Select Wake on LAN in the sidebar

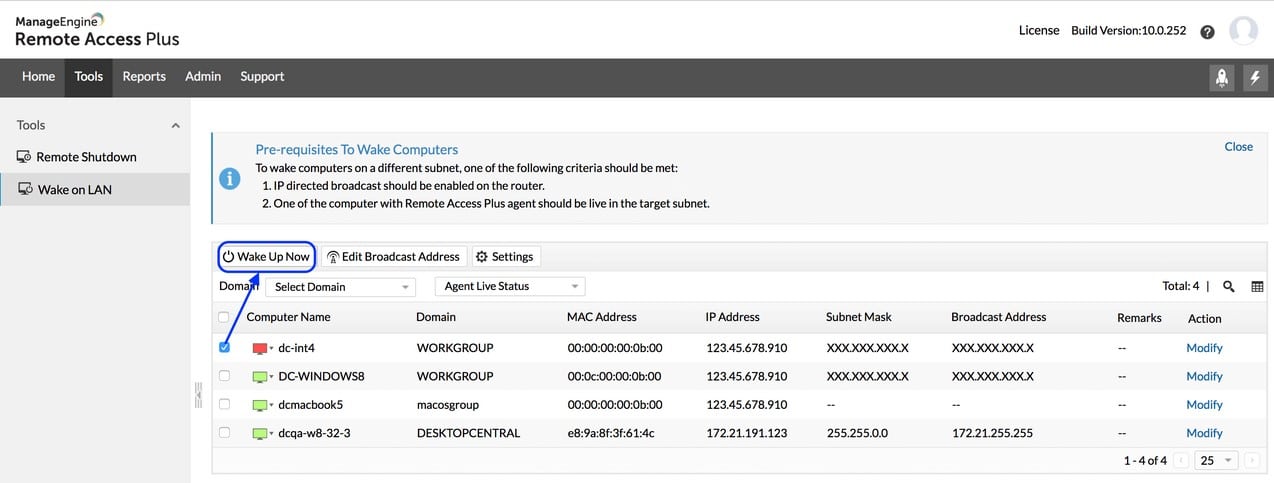pos(95,189)
